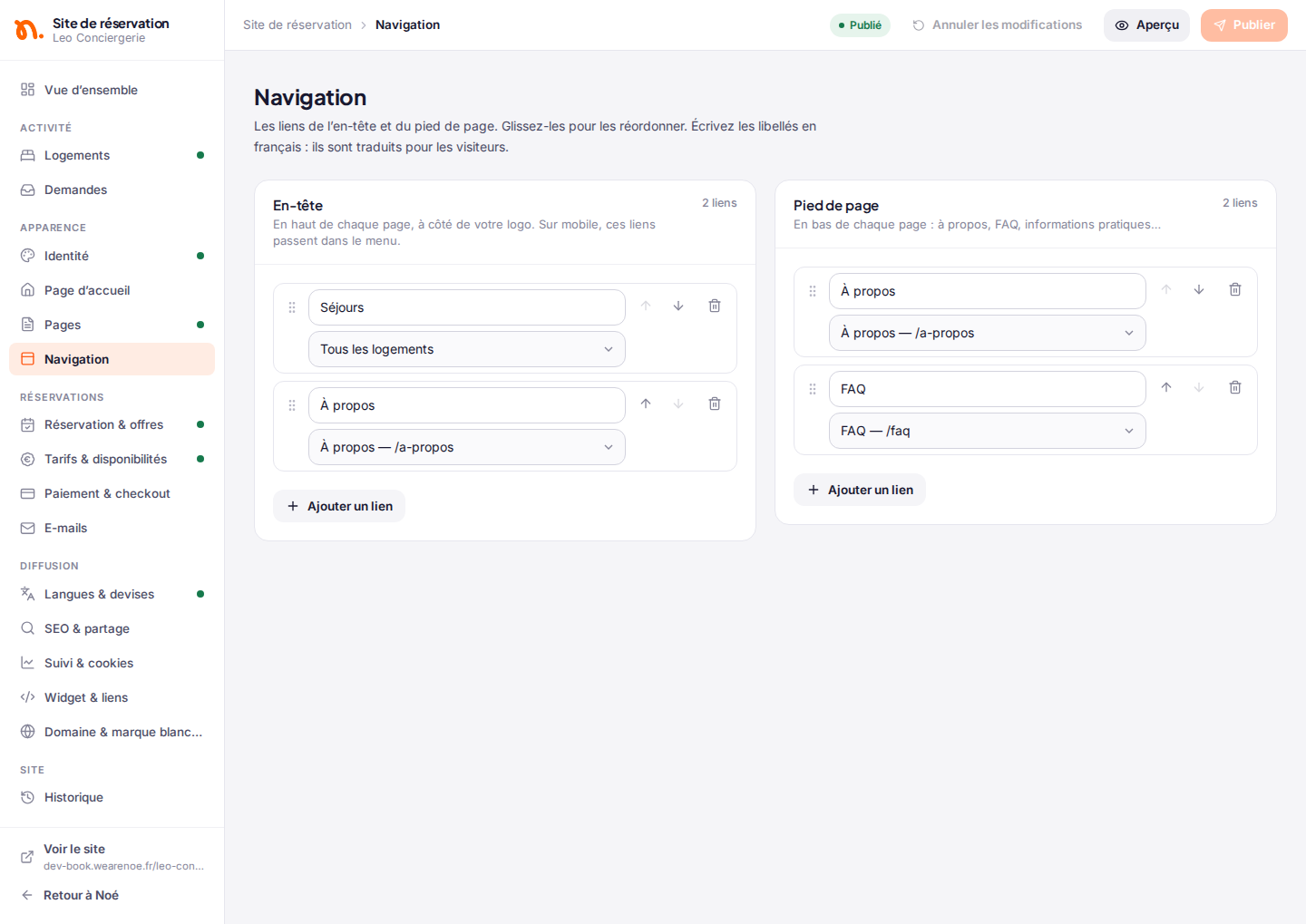The width and height of the screenshot is (1306, 924).
Task: Move FAQ link up
Action: (x=1166, y=387)
